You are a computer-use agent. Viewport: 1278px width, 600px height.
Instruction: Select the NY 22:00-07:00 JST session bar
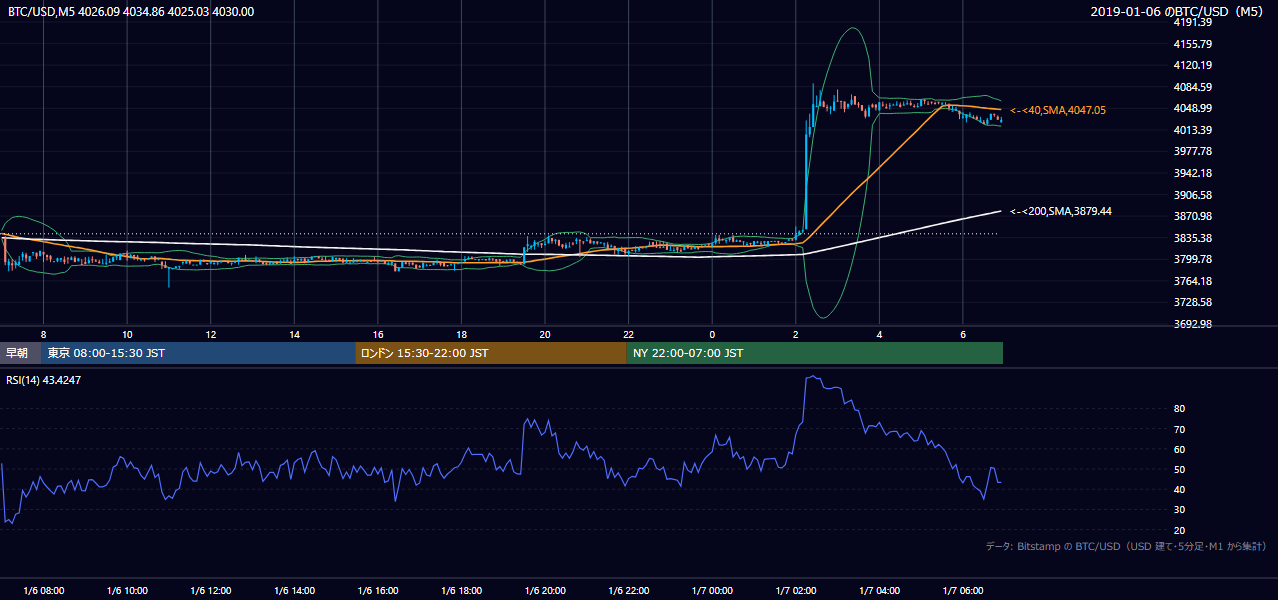point(815,353)
